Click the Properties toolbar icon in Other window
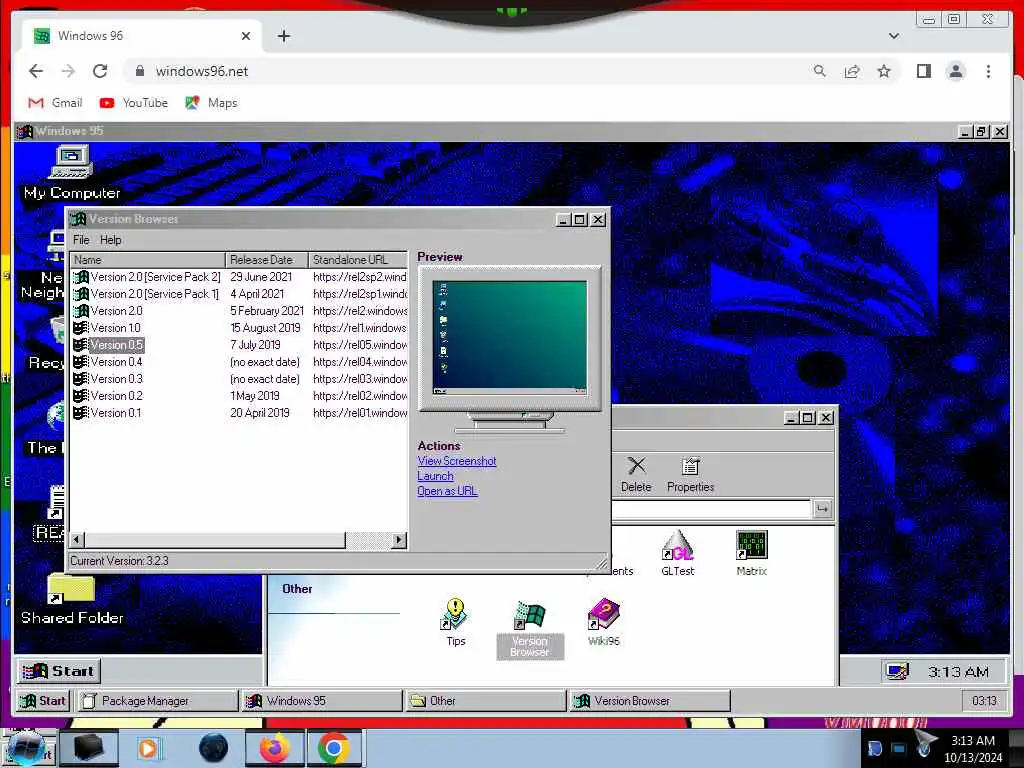Image resolution: width=1024 pixels, height=768 pixels. pos(690,474)
